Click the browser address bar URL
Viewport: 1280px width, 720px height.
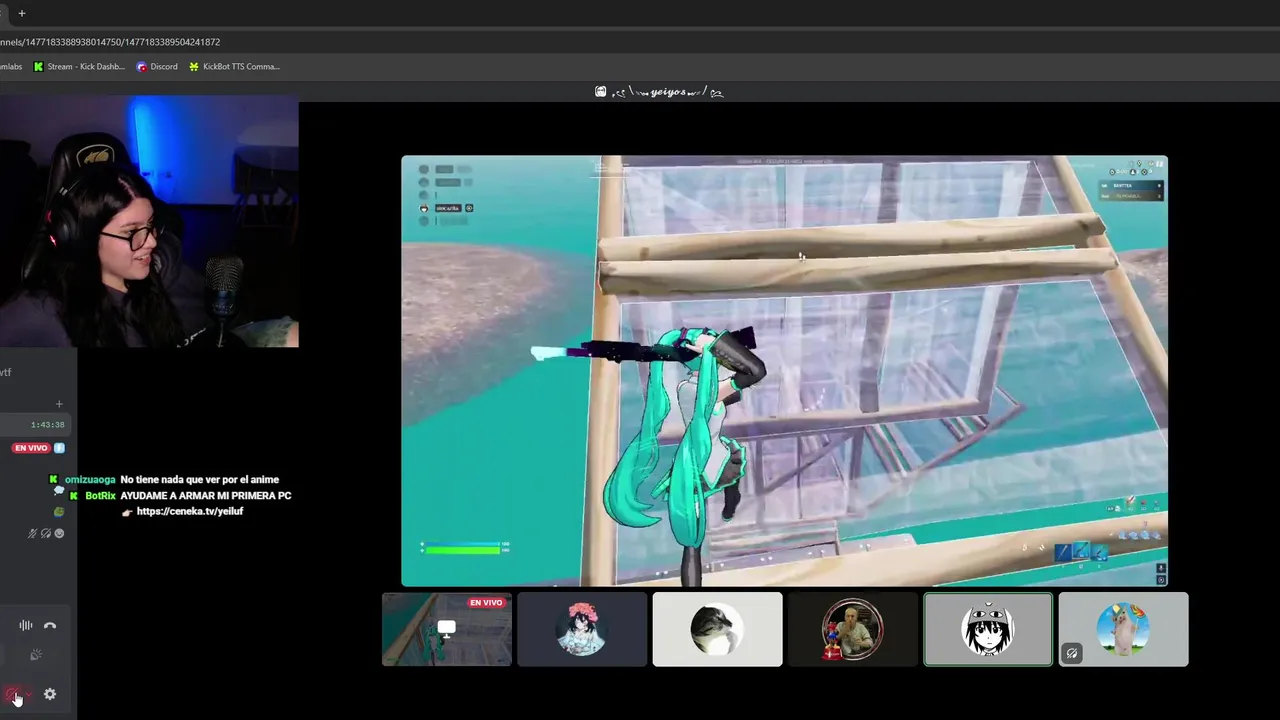110,42
